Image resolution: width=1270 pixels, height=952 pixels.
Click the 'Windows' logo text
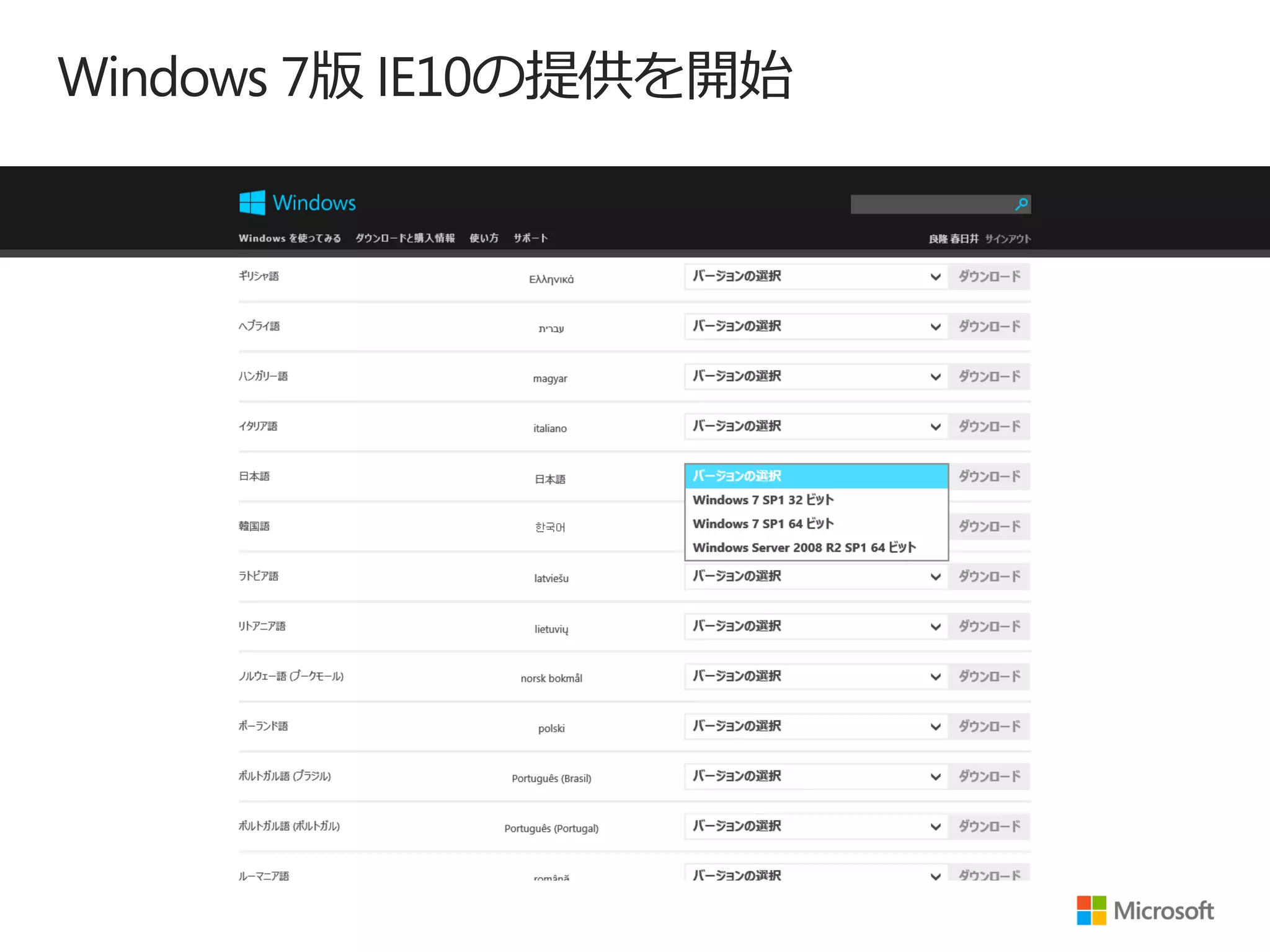click(x=314, y=203)
